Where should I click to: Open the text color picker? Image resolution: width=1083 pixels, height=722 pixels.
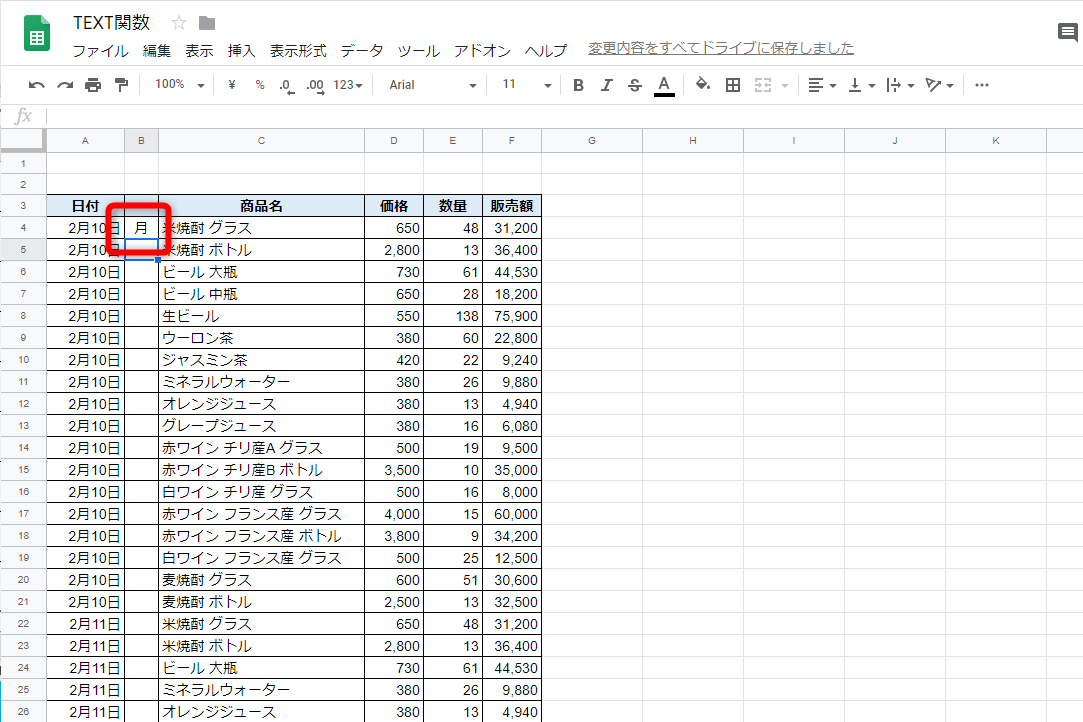(663, 85)
